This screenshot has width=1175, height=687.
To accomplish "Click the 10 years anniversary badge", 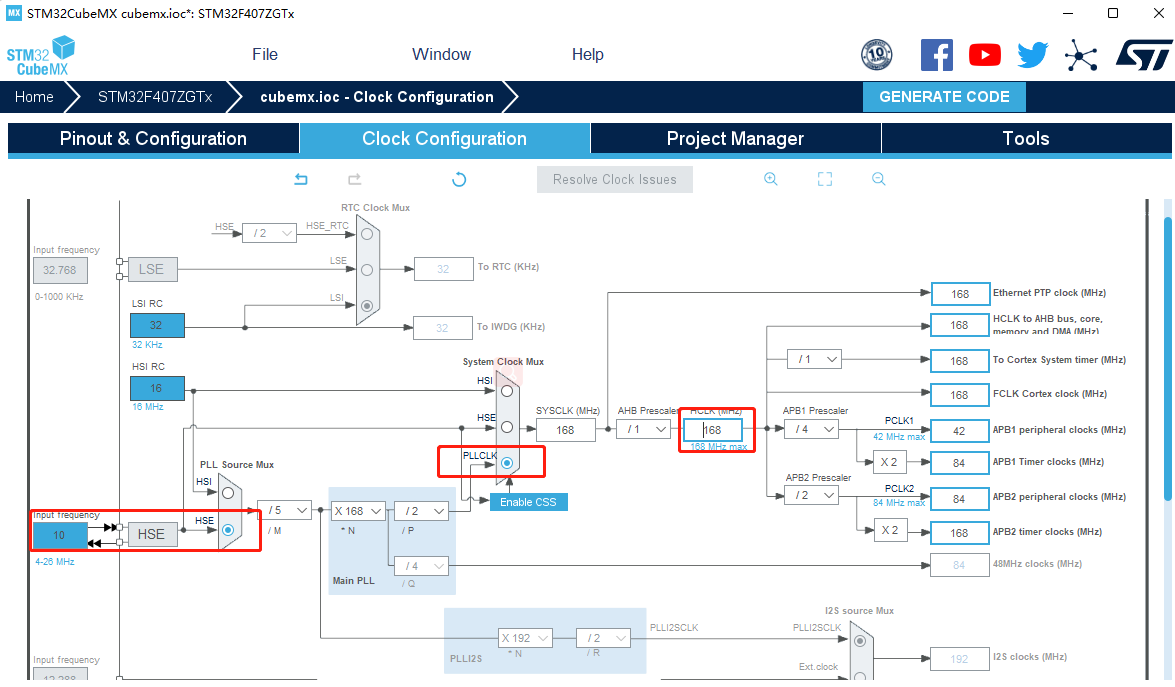I will click(x=877, y=55).
